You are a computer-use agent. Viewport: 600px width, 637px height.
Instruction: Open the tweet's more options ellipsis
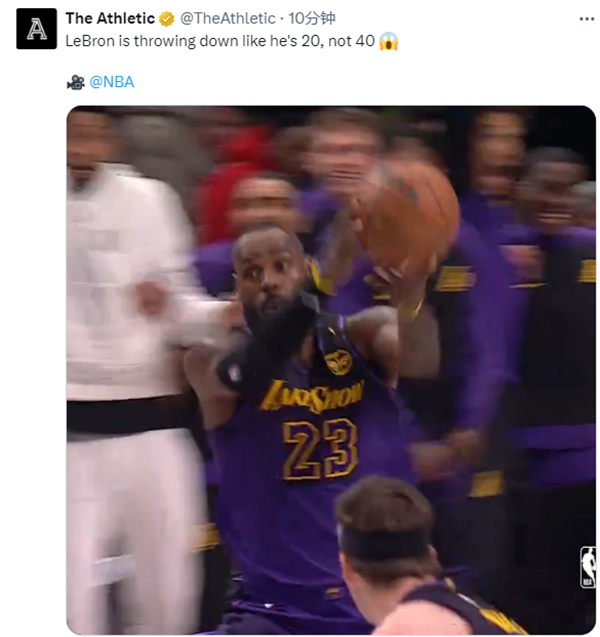pyautogui.click(x=586, y=19)
